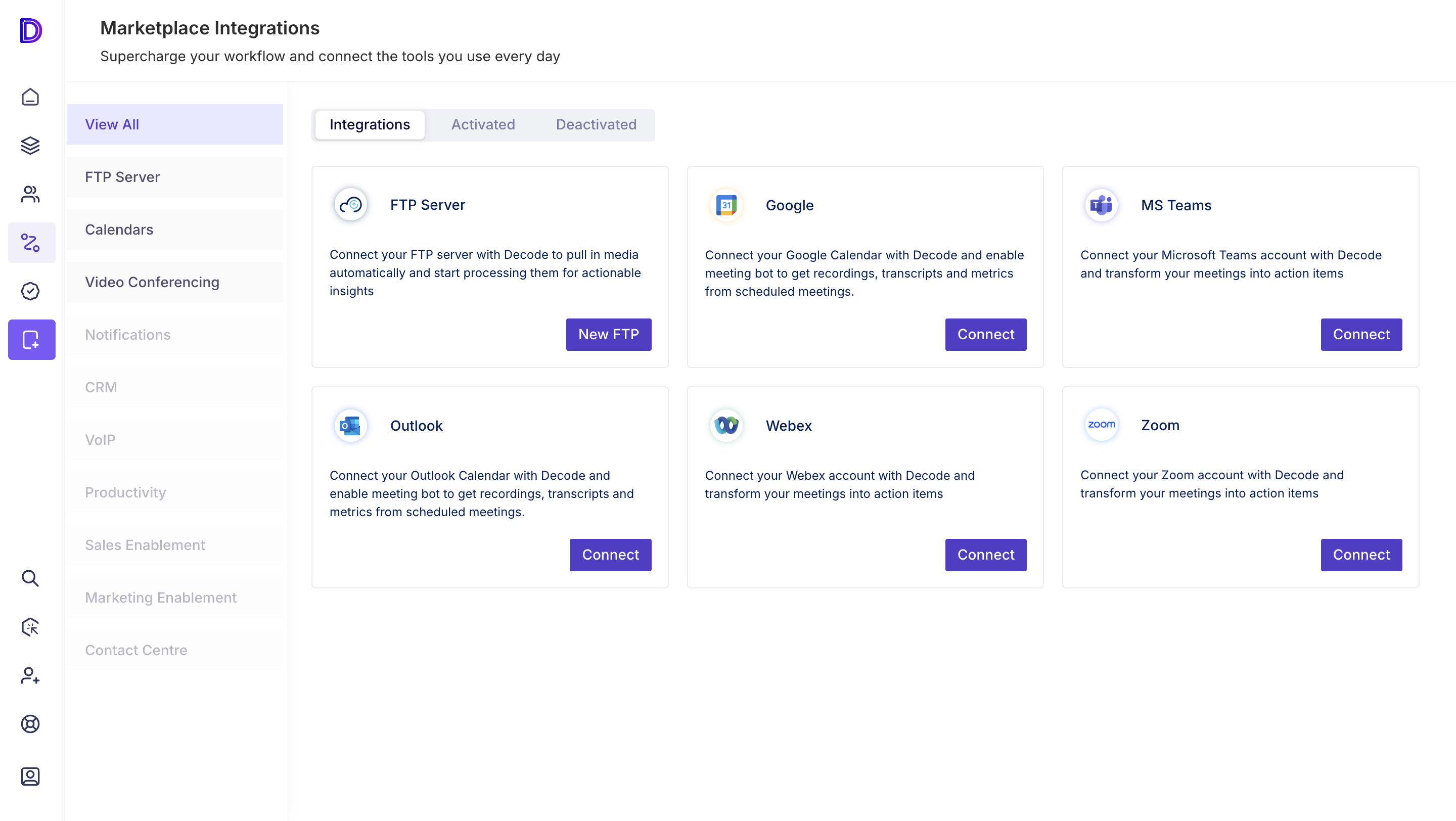Click the Google card description text

(x=864, y=273)
